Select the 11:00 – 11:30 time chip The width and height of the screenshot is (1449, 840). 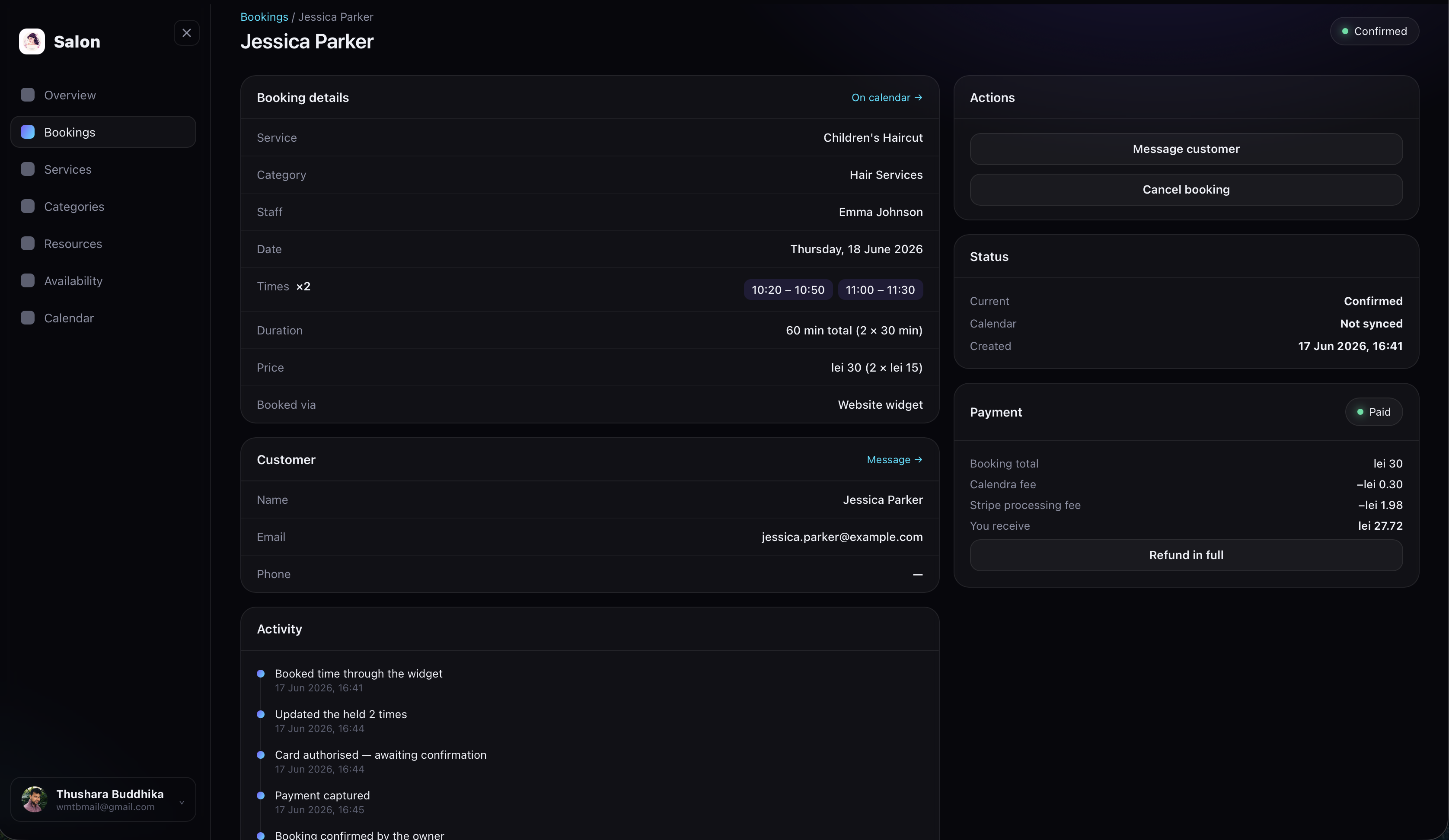(x=880, y=290)
